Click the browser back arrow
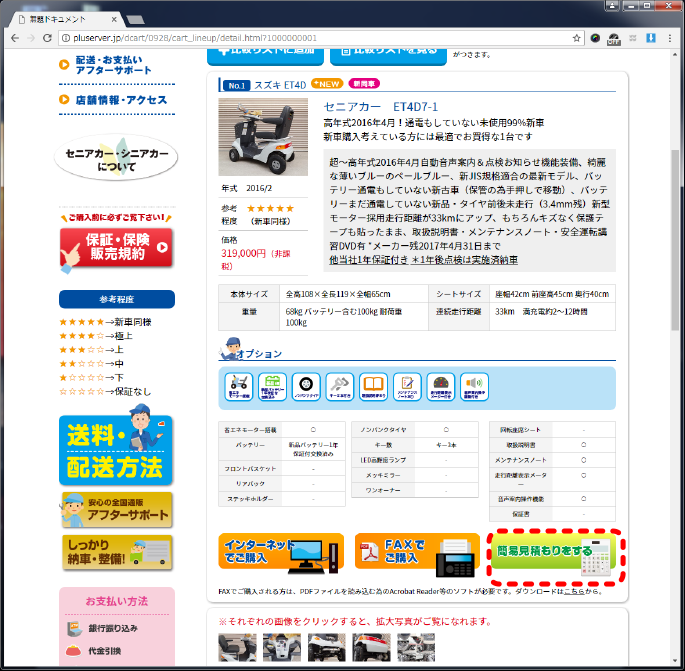 [x=15, y=38]
